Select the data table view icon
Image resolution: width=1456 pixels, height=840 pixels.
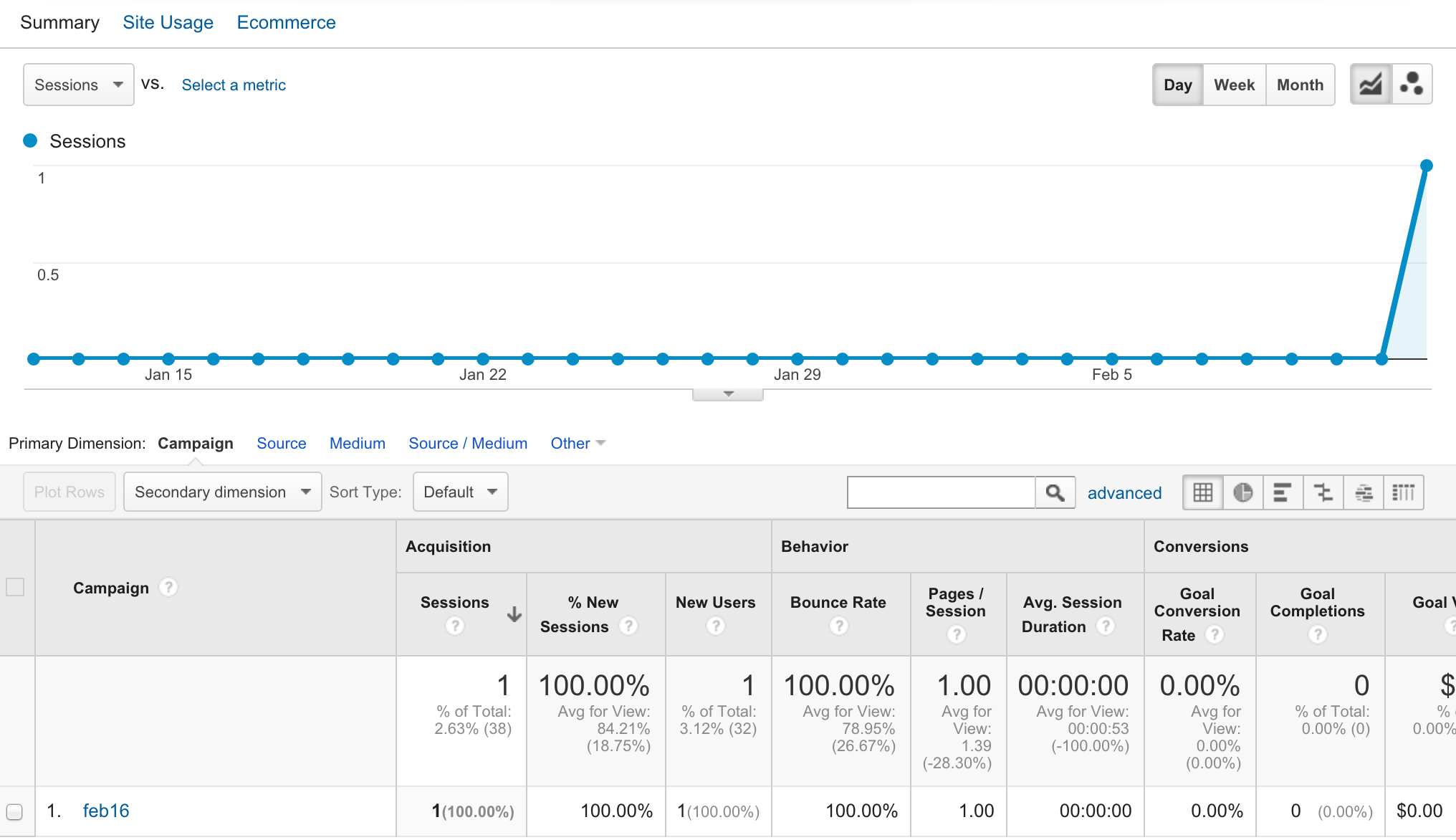coord(1202,492)
